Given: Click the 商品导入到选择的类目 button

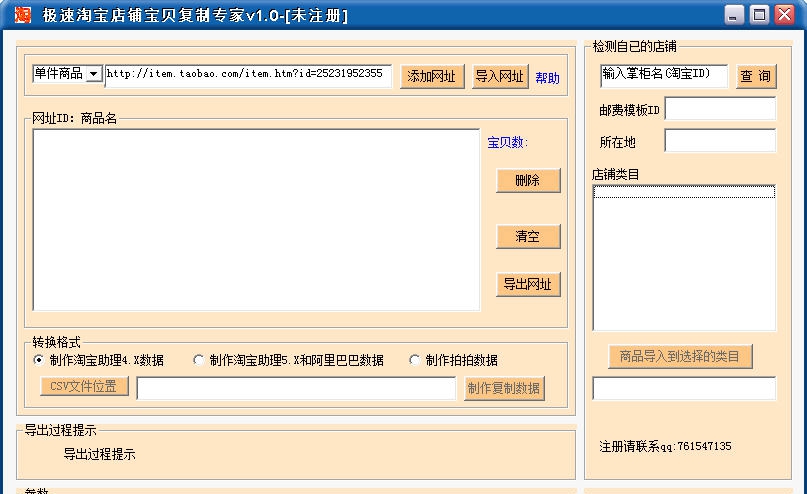Looking at the screenshot, I should [680, 356].
